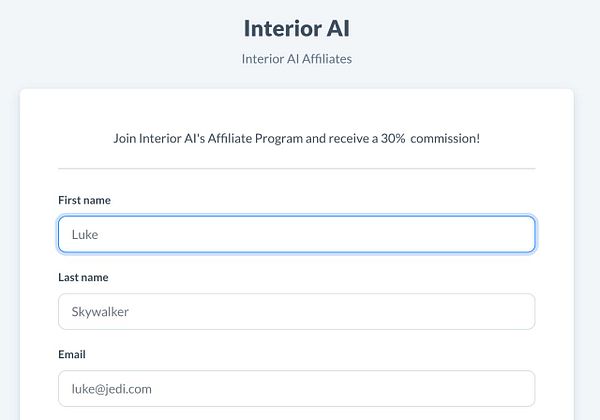Click the "Luke" placeholder text
This screenshot has width=600, height=420.
[x=85, y=235]
